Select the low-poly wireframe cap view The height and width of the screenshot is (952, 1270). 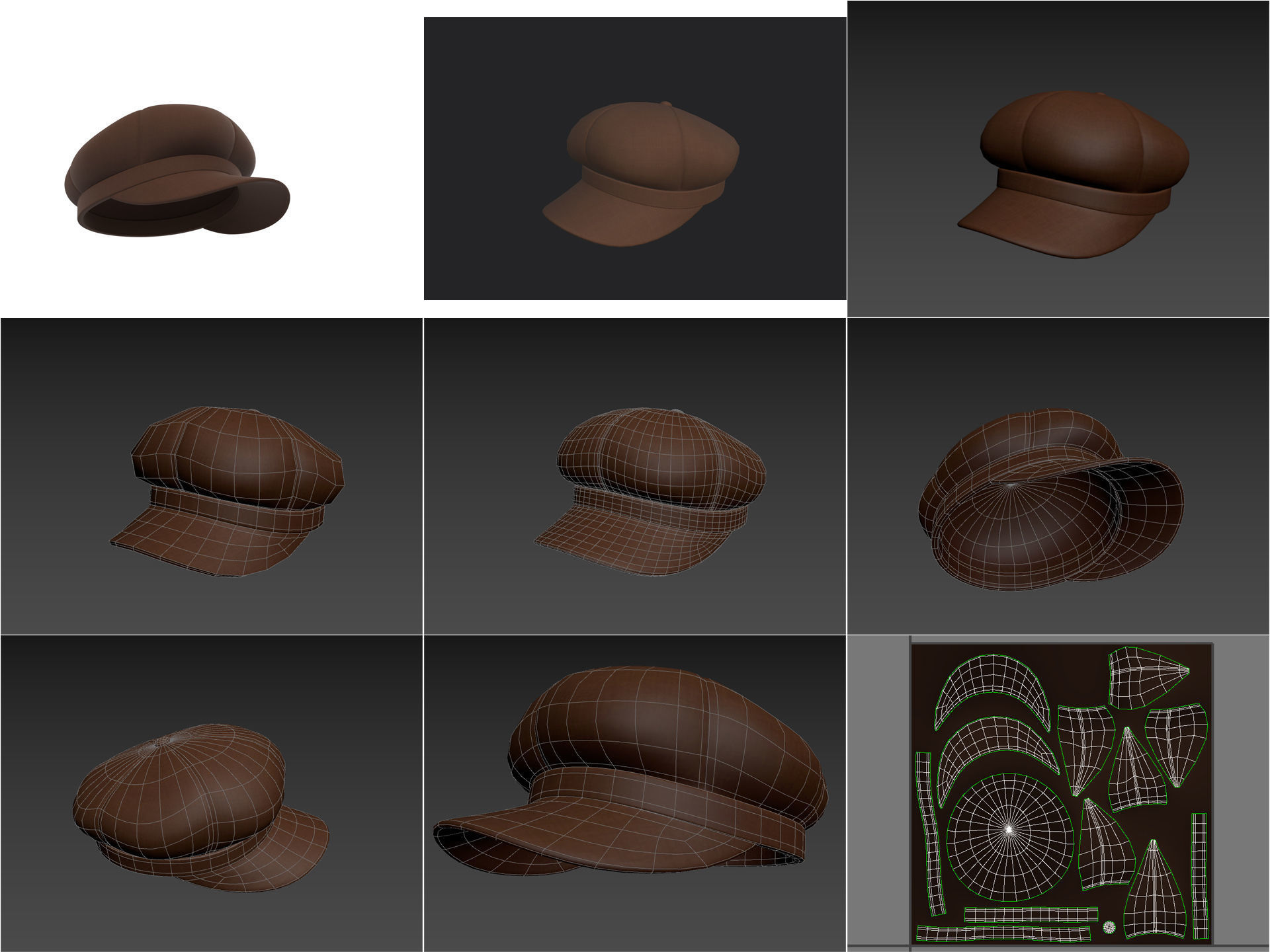pos(211,476)
